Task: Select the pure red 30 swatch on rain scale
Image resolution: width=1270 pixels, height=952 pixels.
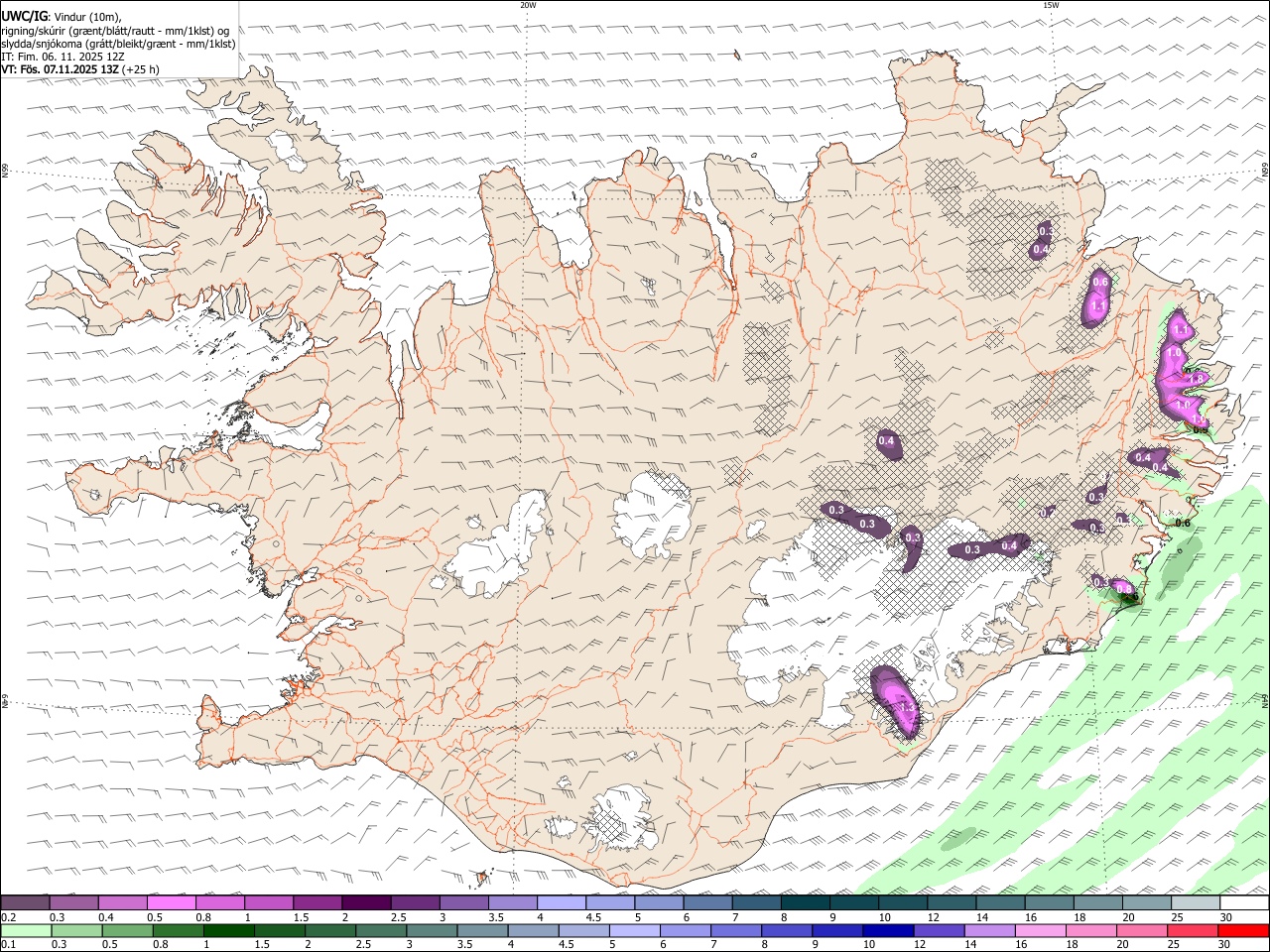Action: [x=1243, y=931]
